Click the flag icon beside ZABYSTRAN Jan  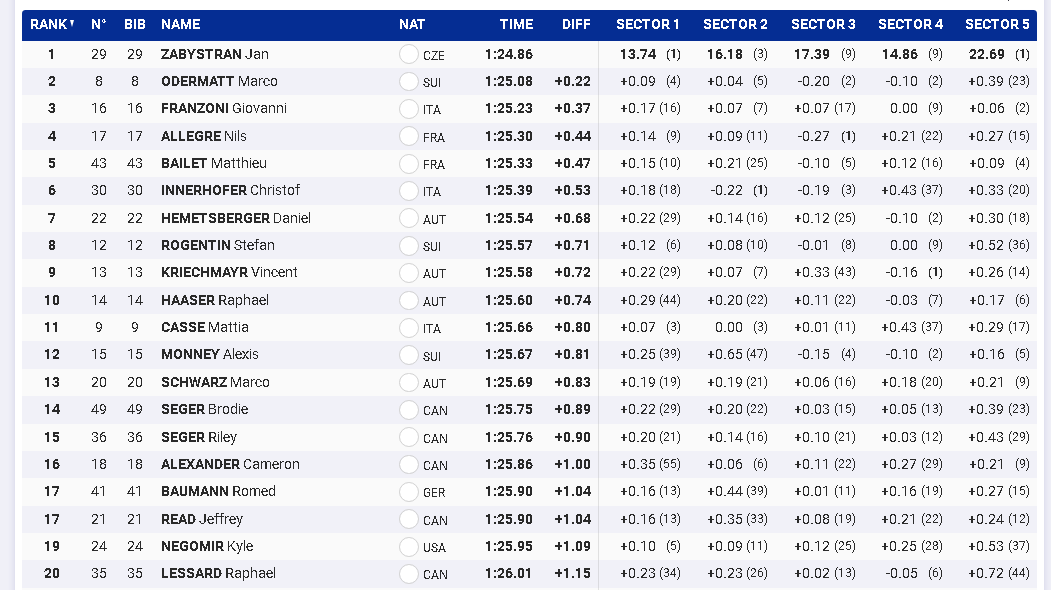click(x=408, y=55)
